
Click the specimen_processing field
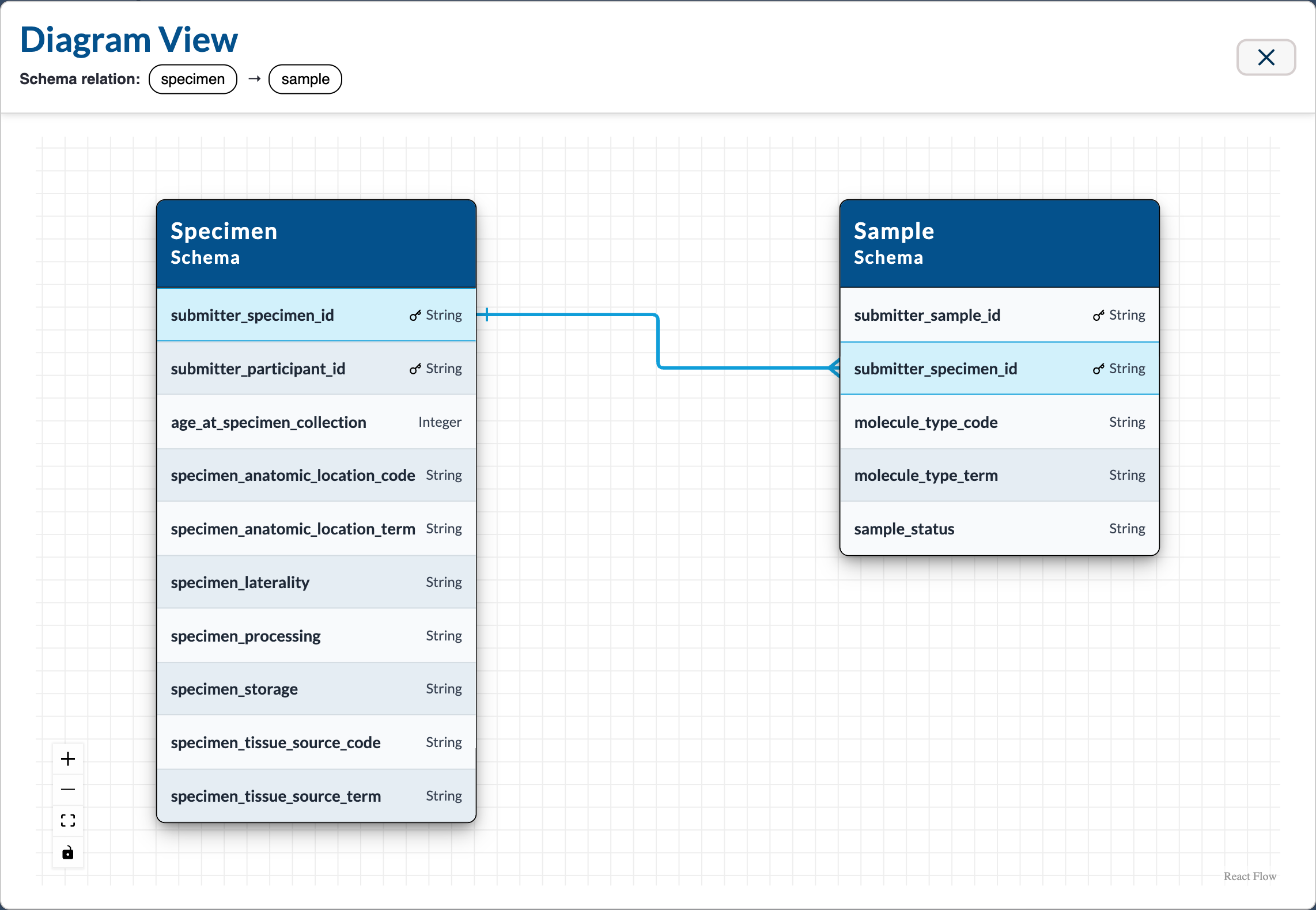point(316,636)
